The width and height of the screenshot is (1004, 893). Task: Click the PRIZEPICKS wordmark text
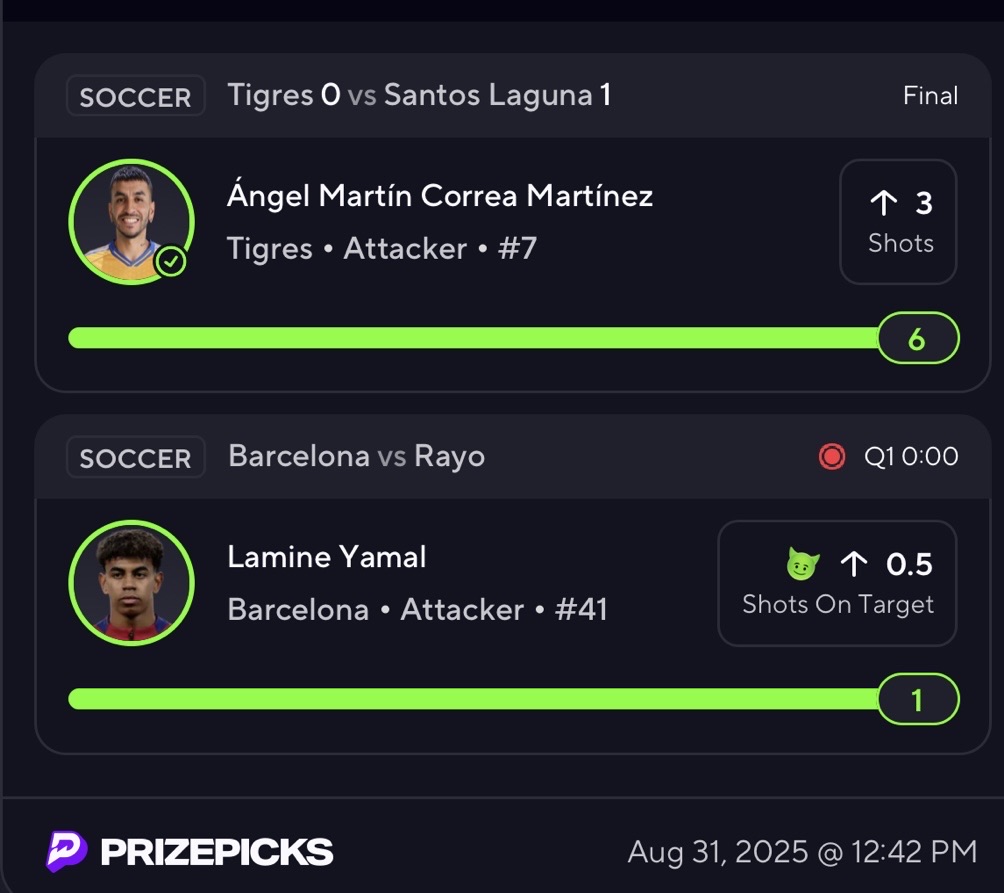click(x=217, y=852)
